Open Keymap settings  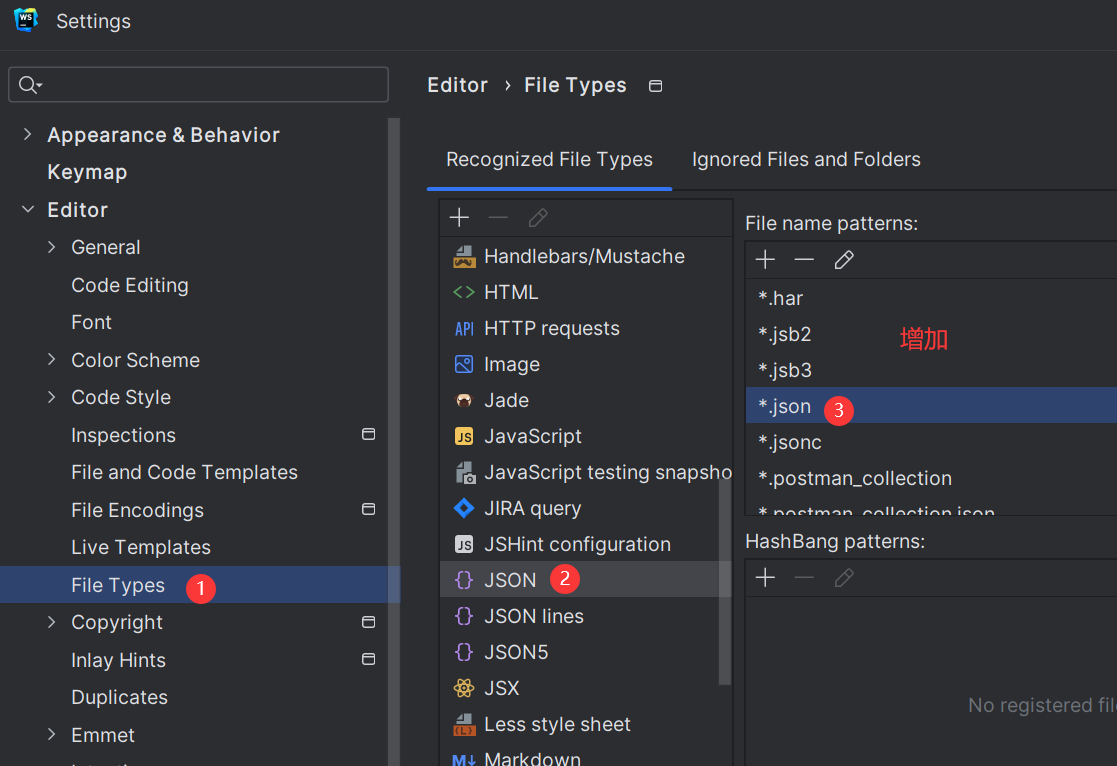[87, 172]
